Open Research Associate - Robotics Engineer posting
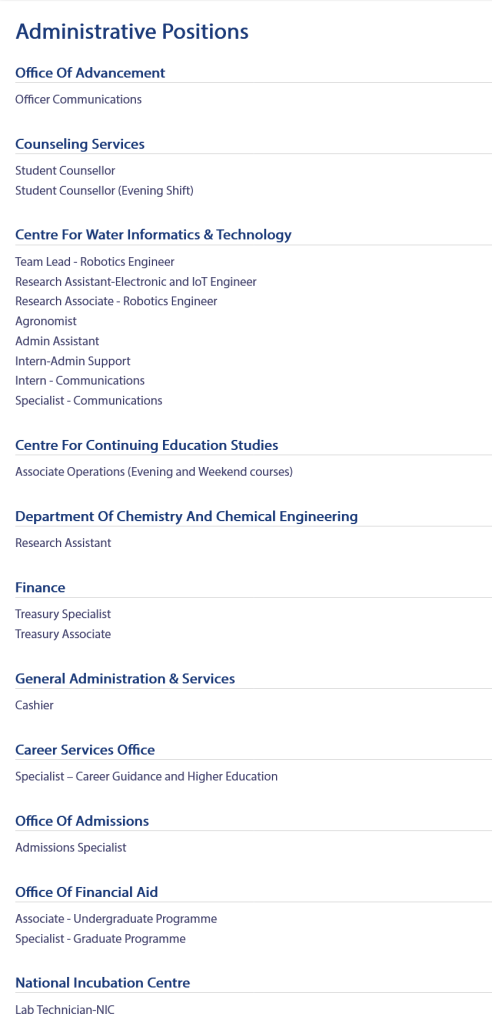The width and height of the screenshot is (492, 1024). click(x=116, y=301)
